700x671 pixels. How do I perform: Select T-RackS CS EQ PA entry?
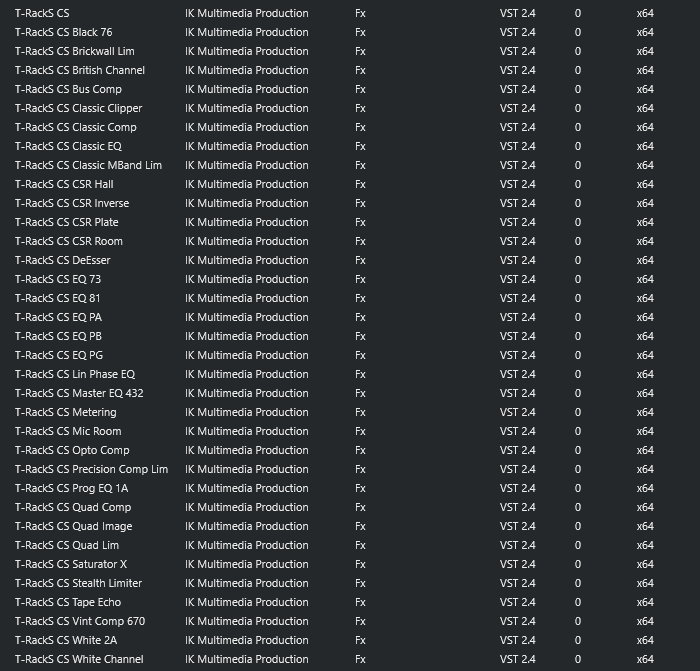58,317
